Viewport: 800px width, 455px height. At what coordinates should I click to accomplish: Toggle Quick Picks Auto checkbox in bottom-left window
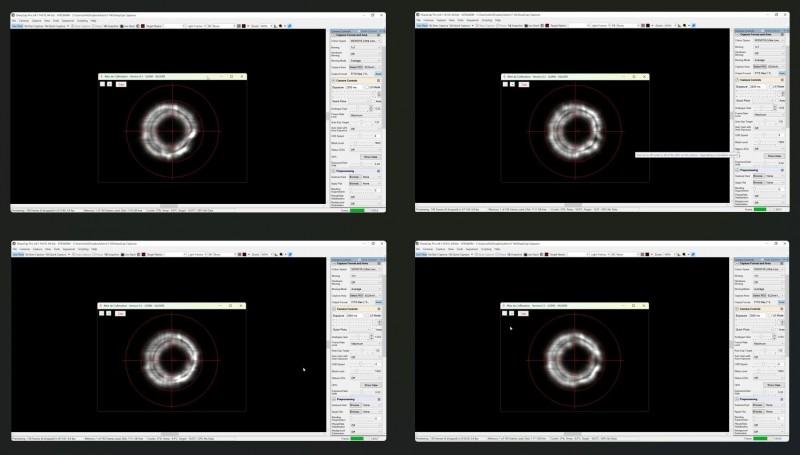373,330
